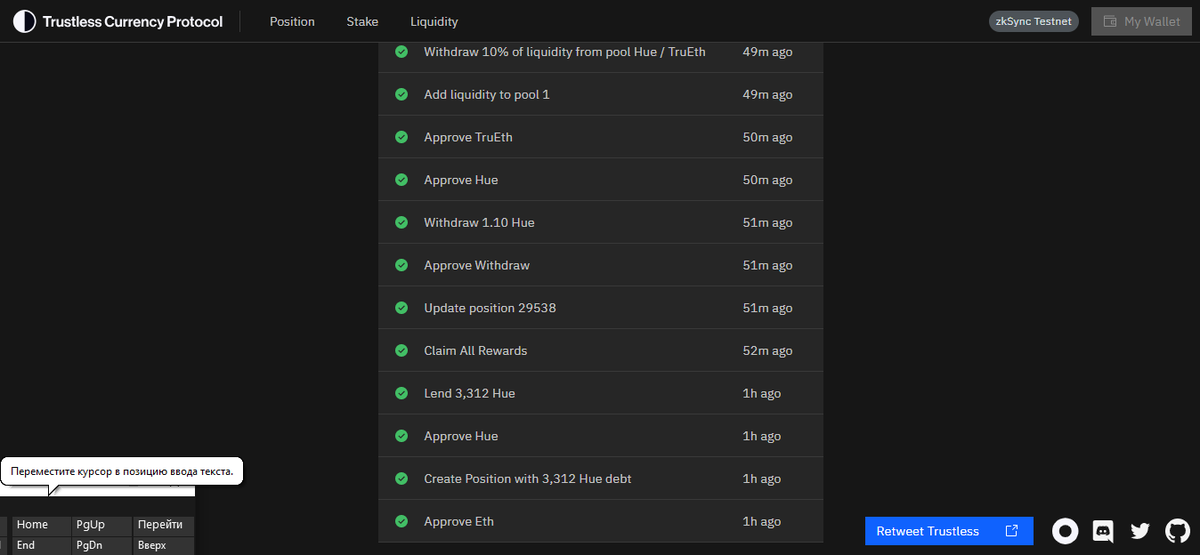Click the Вверх key on on-screen keyboard
1200x555 pixels.
164,546
